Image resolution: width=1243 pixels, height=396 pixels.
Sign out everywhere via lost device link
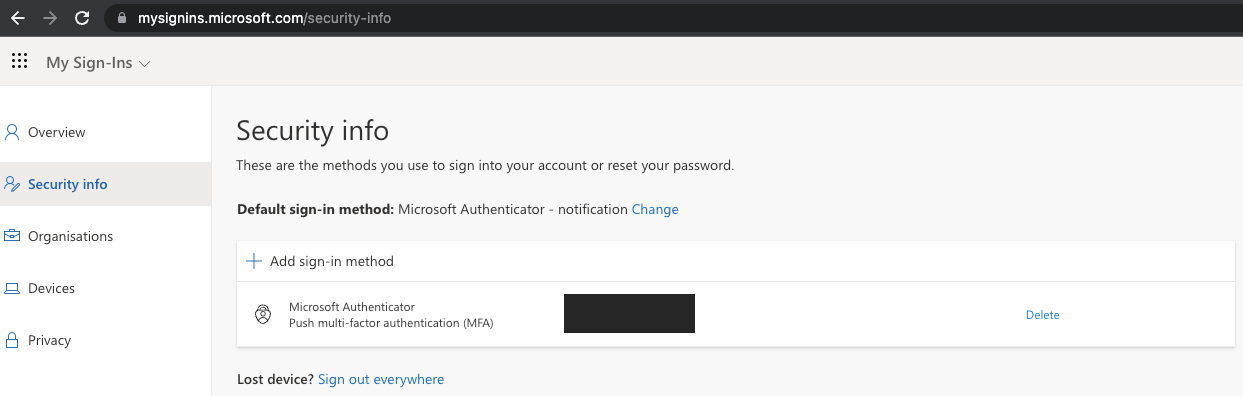pyautogui.click(x=381, y=379)
